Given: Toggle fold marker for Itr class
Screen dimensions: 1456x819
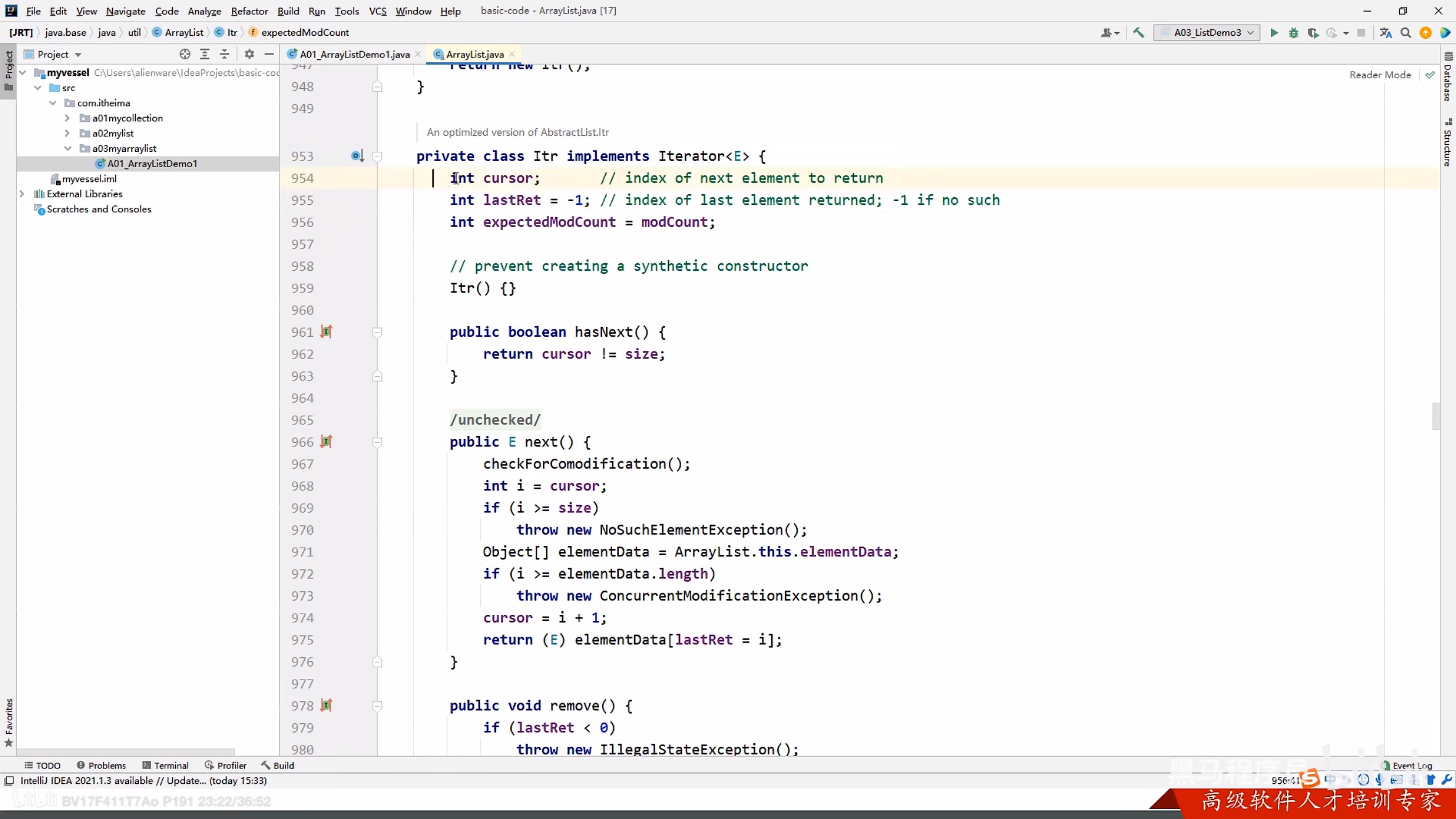Looking at the screenshot, I should click(377, 157).
